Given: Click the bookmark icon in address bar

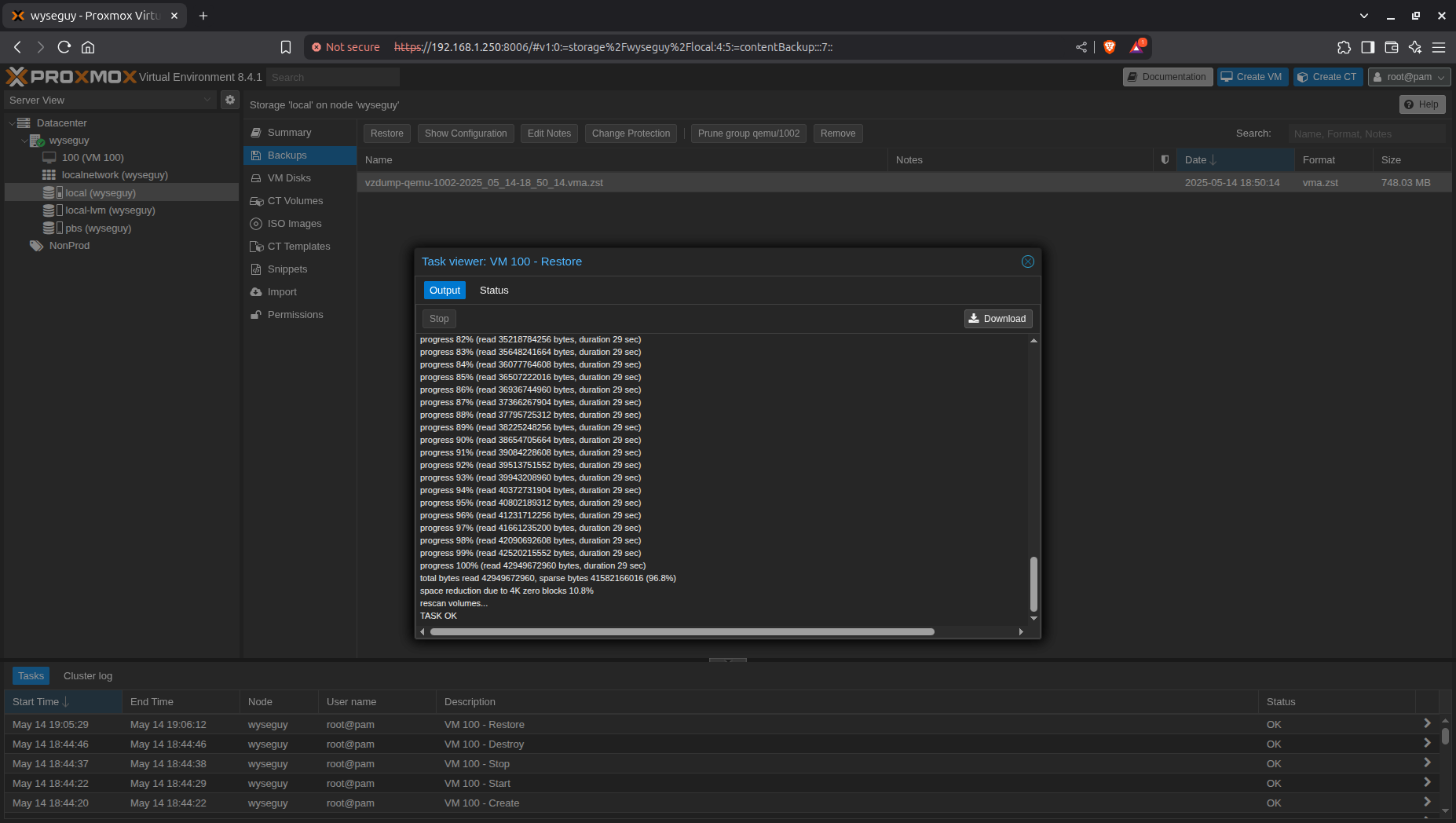Looking at the screenshot, I should coord(286,47).
